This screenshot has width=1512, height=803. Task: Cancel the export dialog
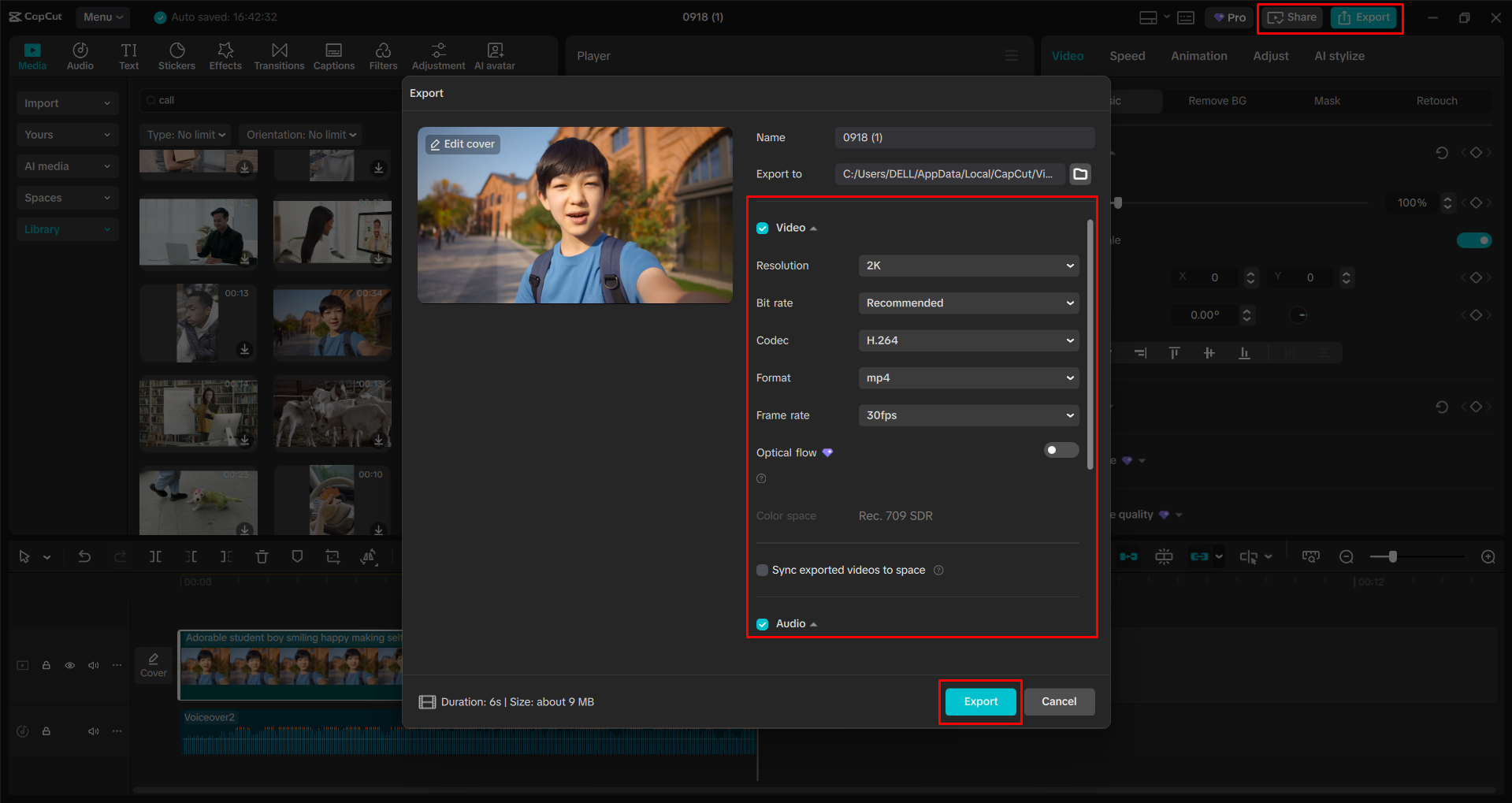point(1059,701)
